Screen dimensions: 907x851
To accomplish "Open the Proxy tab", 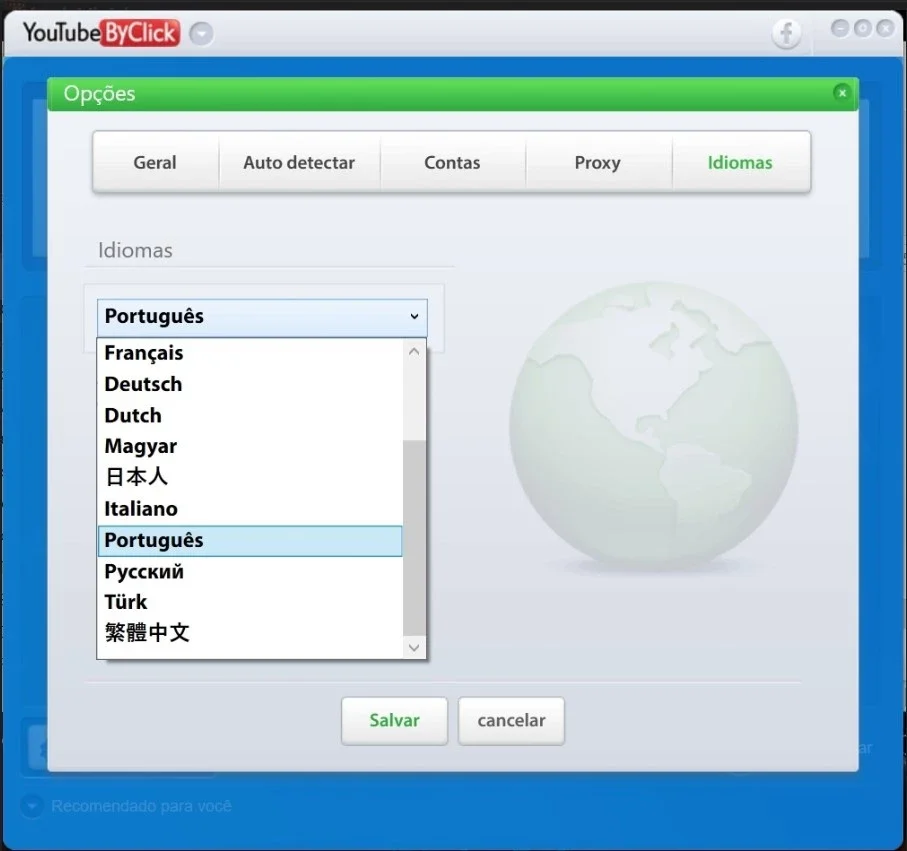I will point(598,162).
